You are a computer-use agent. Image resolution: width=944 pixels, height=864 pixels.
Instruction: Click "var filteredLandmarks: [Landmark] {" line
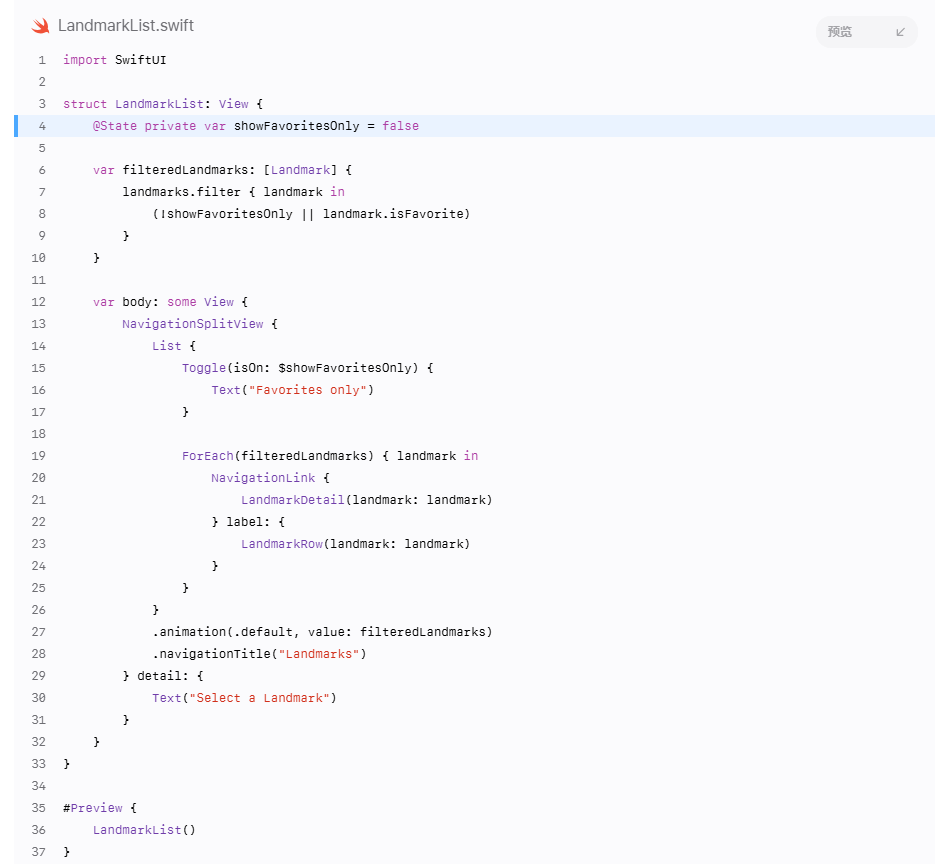point(222,170)
